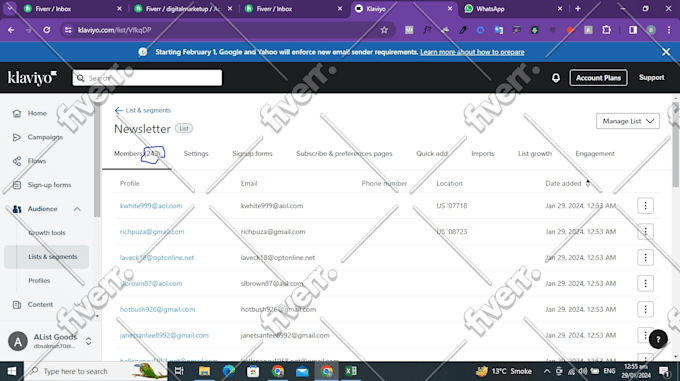Collapse the Audience sidebar section
The width and height of the screenshot is (680, 381).
77,209
